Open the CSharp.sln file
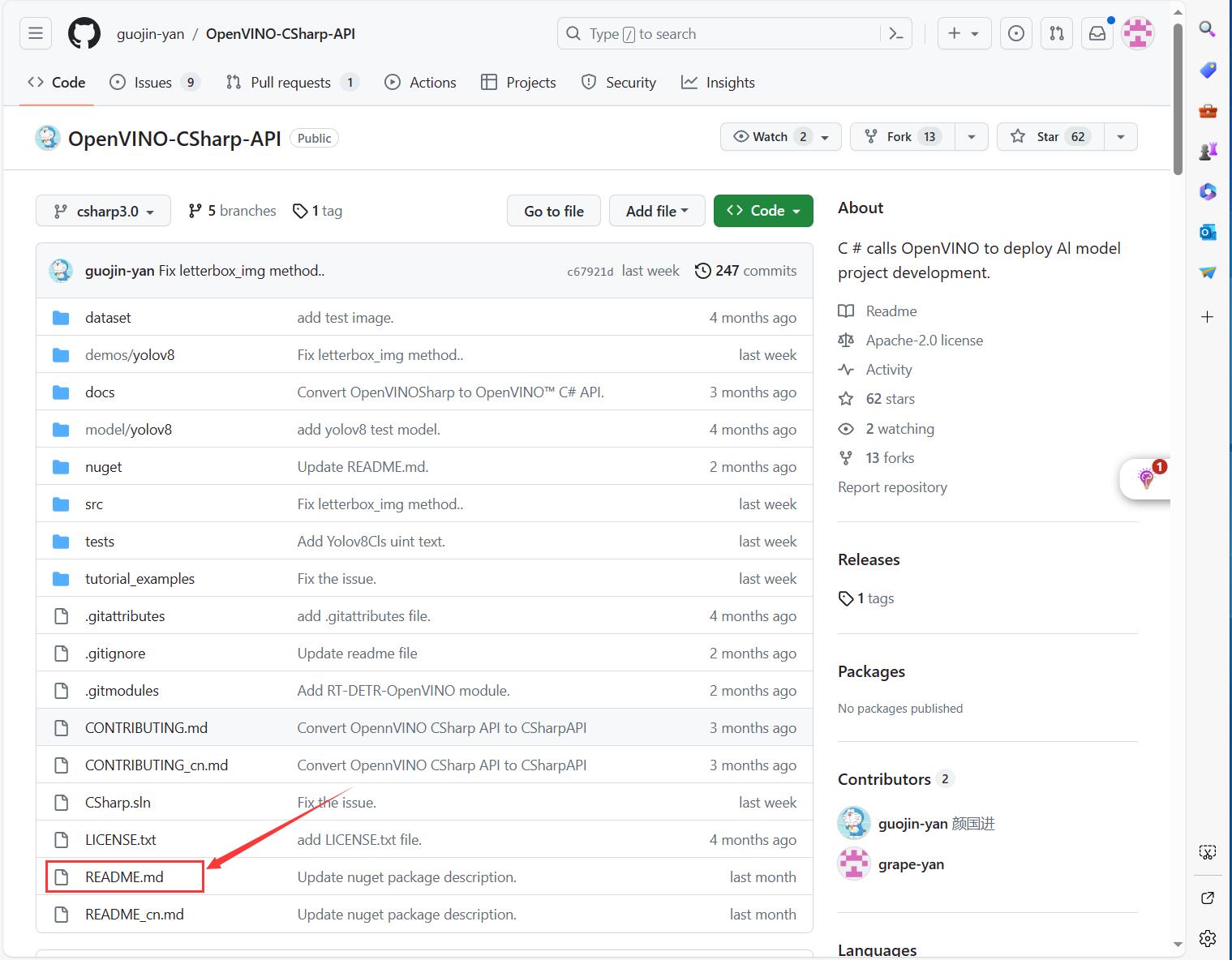 [x=118, y=803]
